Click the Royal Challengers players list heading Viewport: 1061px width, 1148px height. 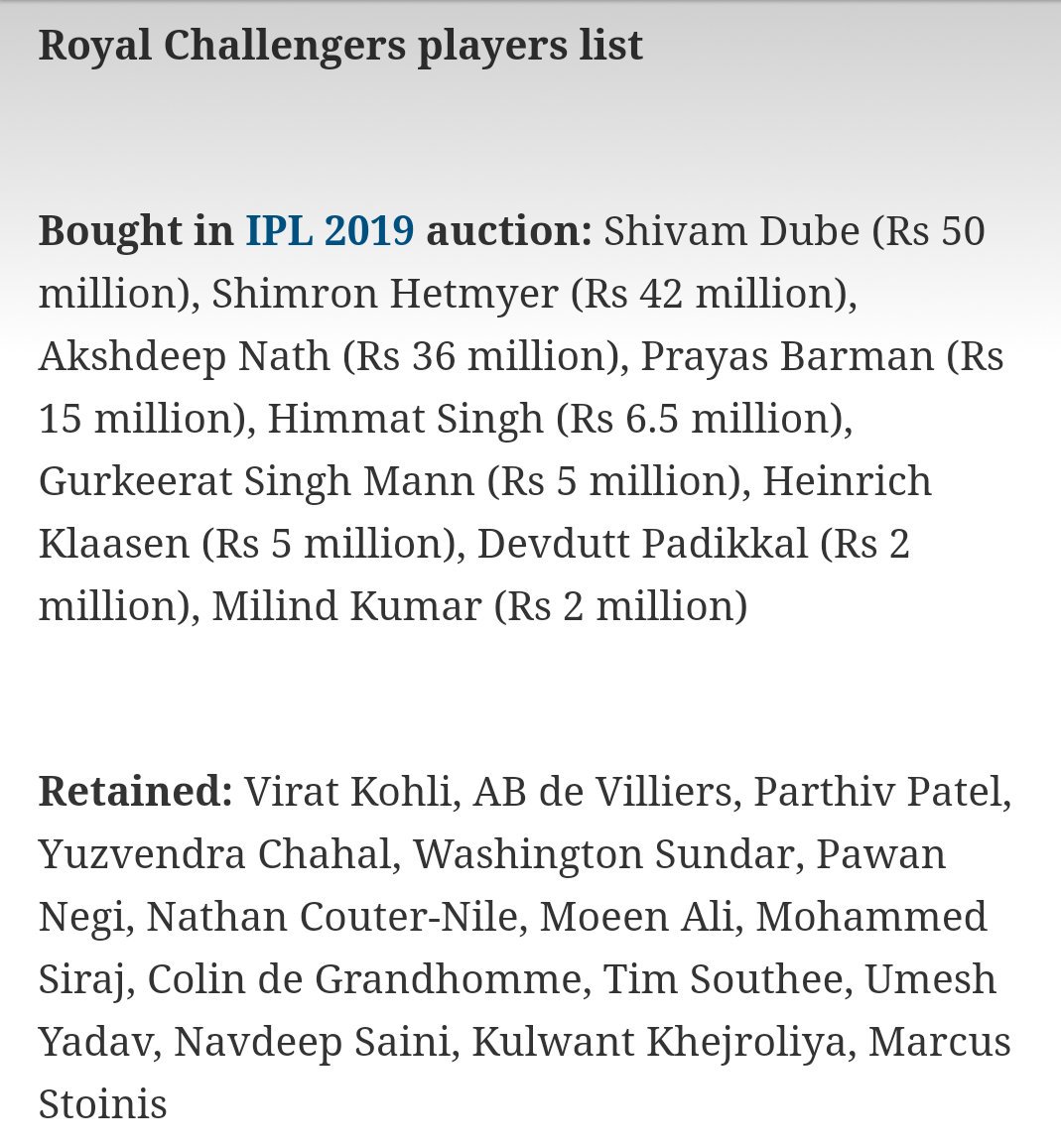pos(340,46)
